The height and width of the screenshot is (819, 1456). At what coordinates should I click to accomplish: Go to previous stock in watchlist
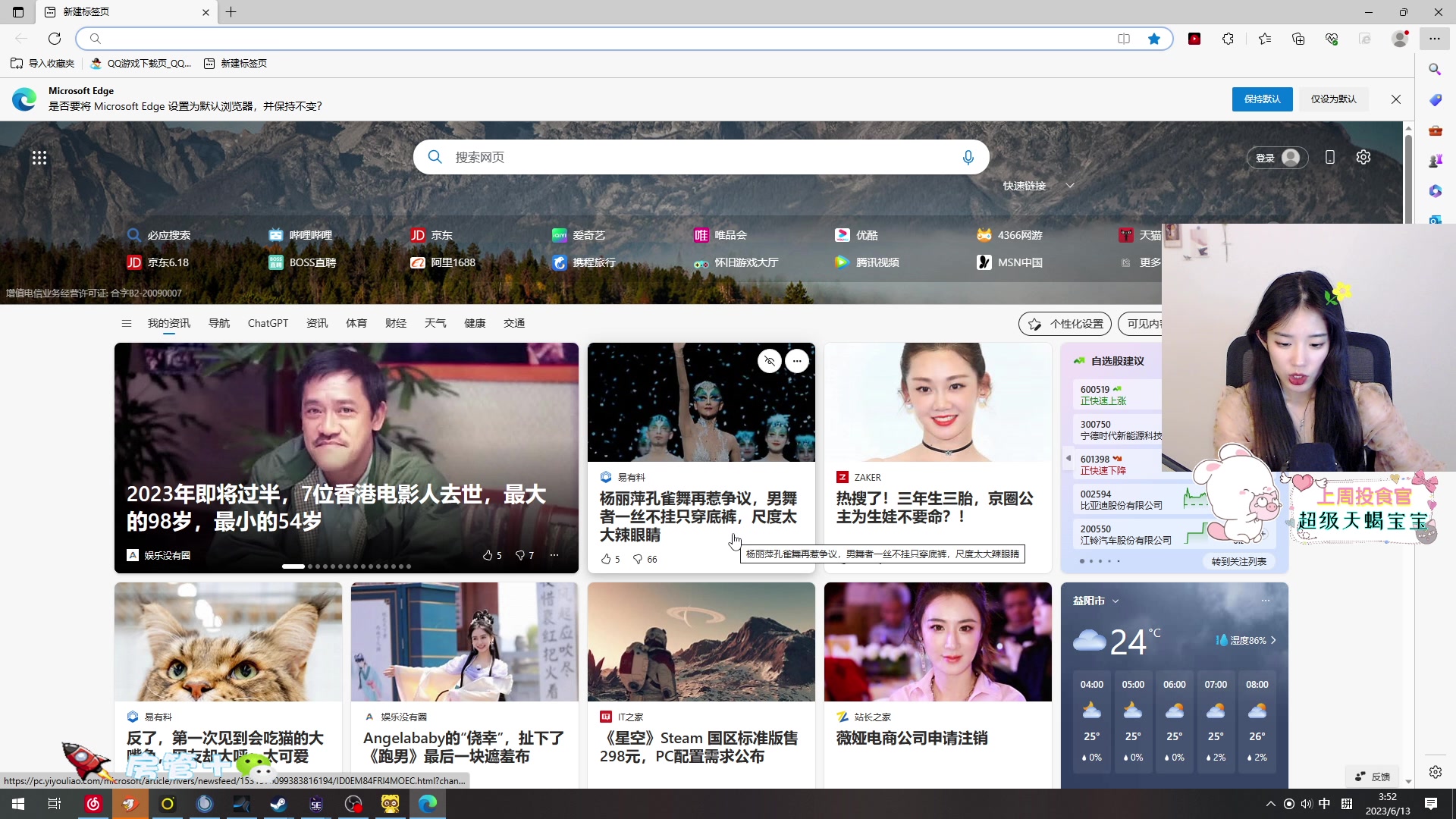point(1068,458)
